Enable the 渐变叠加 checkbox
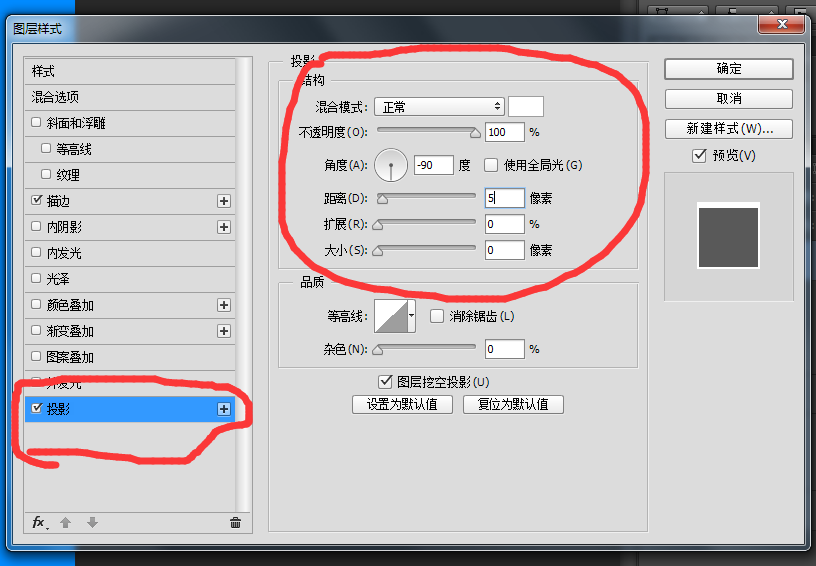 click(36, 330)
